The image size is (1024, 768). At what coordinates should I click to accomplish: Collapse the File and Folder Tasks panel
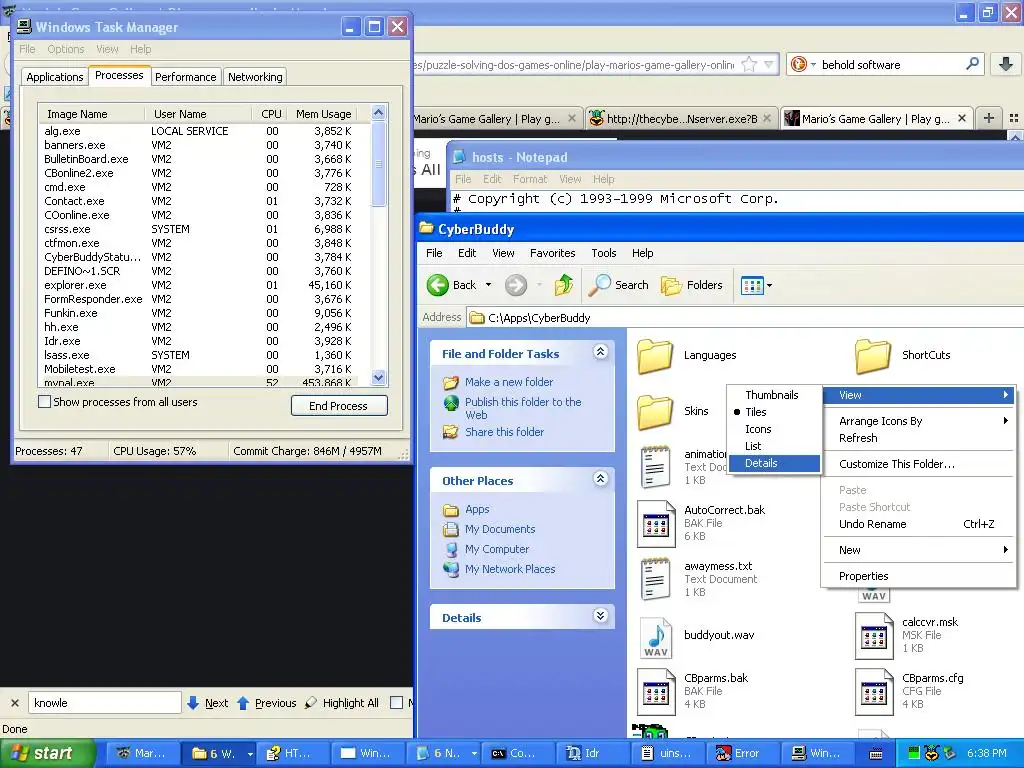coord(601,352)
